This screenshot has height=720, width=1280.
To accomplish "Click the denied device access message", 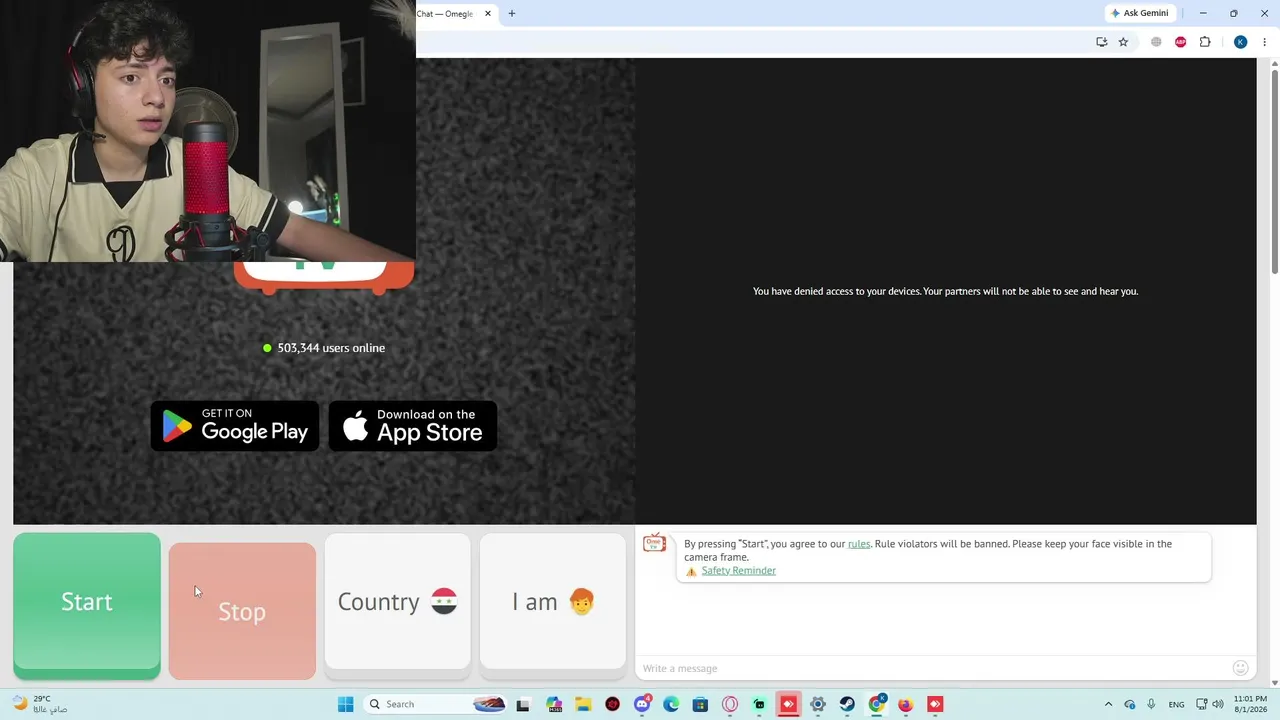I will [945, 291].
